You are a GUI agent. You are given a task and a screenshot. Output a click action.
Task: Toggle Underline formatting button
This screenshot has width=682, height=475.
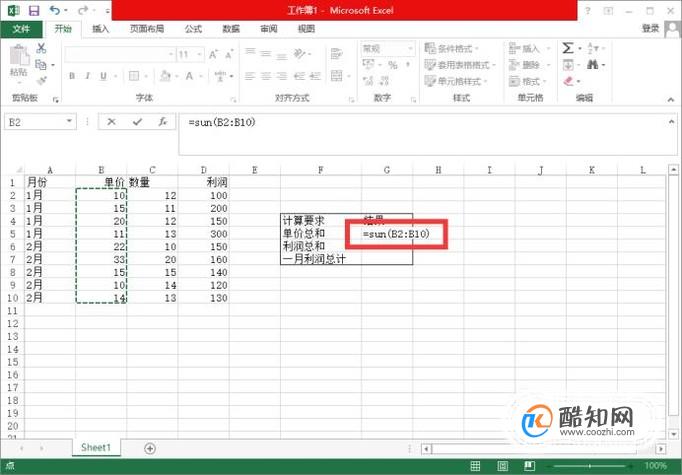[x=103, y=76]
